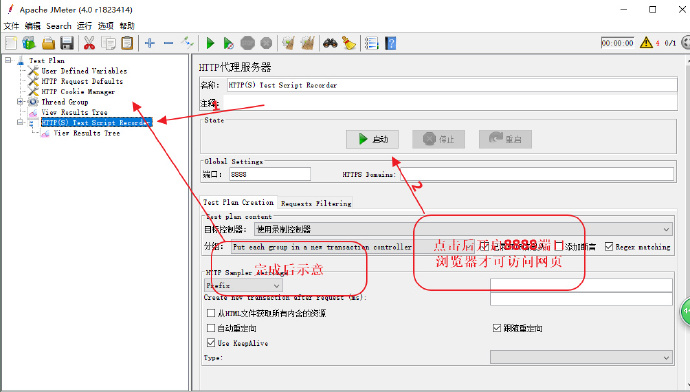Enable 自动重定向 checkbox
The image size is (690, 392).
click(x=211, y=328)
